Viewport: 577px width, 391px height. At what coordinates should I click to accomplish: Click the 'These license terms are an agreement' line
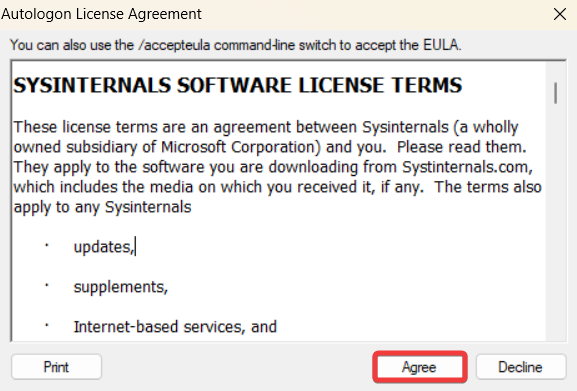[266, 127]
